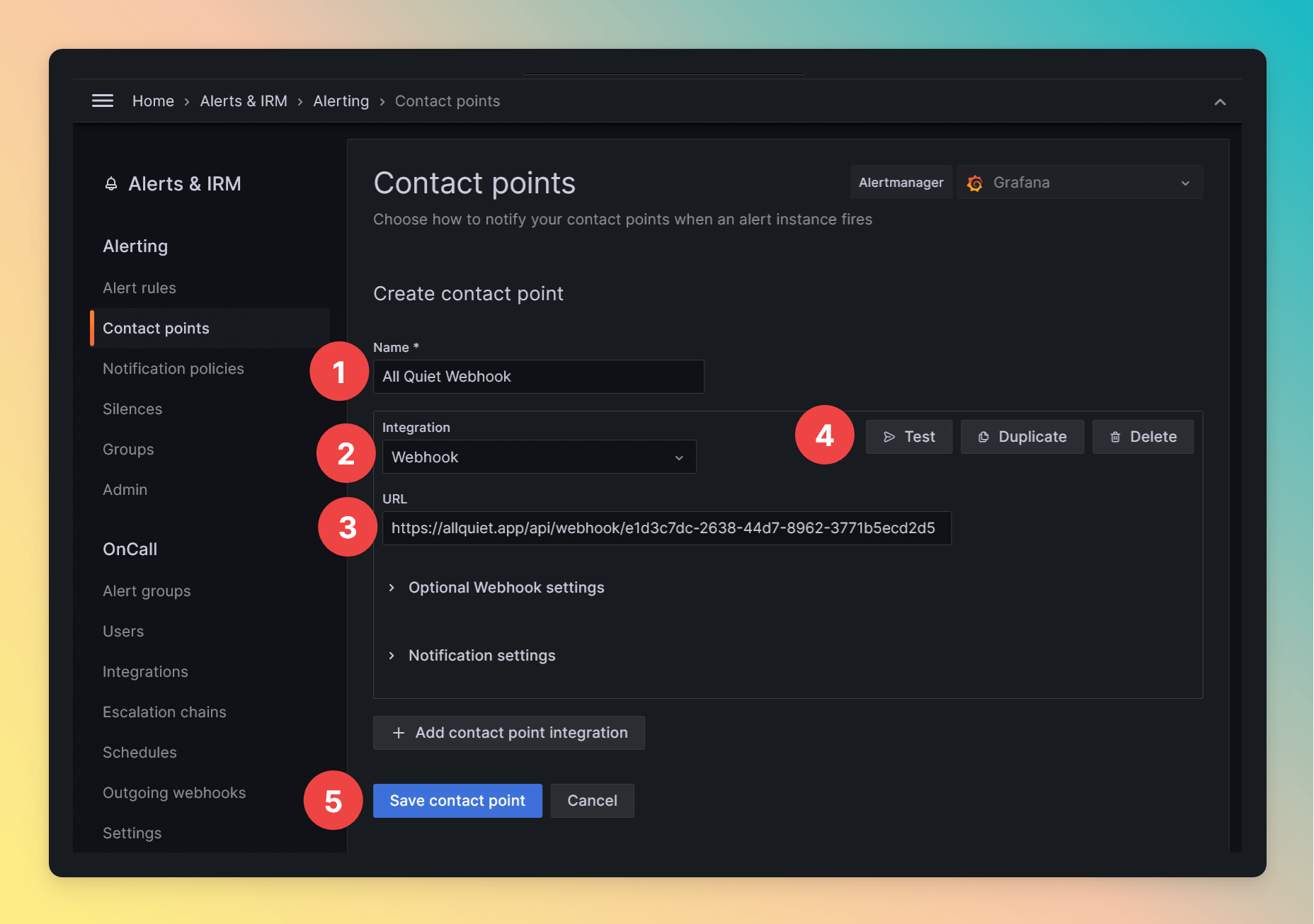The width and height of the screenshot is (1314, 924).
Task: Click the bell icon beside Alerts & IRM
Action: [111, 184]
